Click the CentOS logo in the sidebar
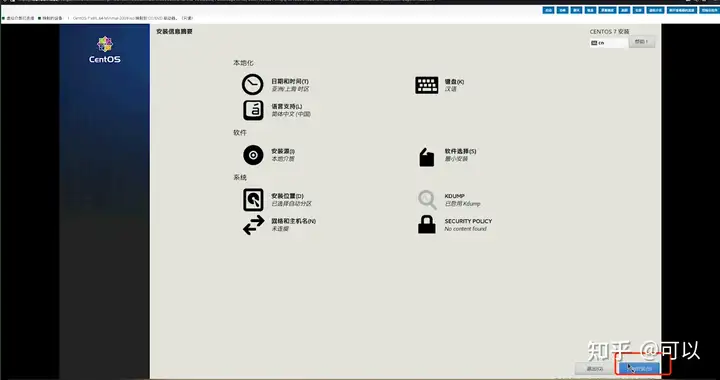The image size is (720, 380). pyautogui.click(x=105, y=50)
